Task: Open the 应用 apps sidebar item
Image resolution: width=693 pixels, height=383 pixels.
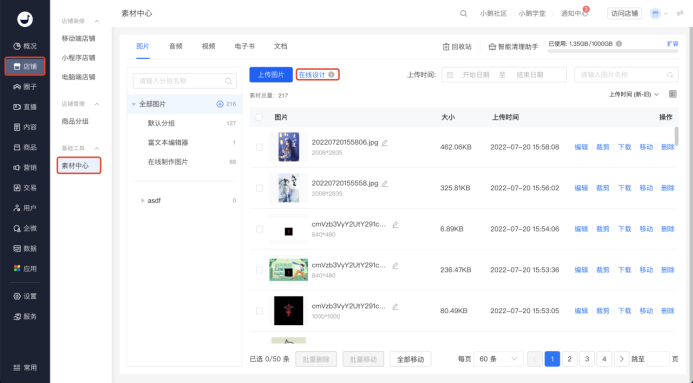Action: pyautogui.click(x=25, y=269)
